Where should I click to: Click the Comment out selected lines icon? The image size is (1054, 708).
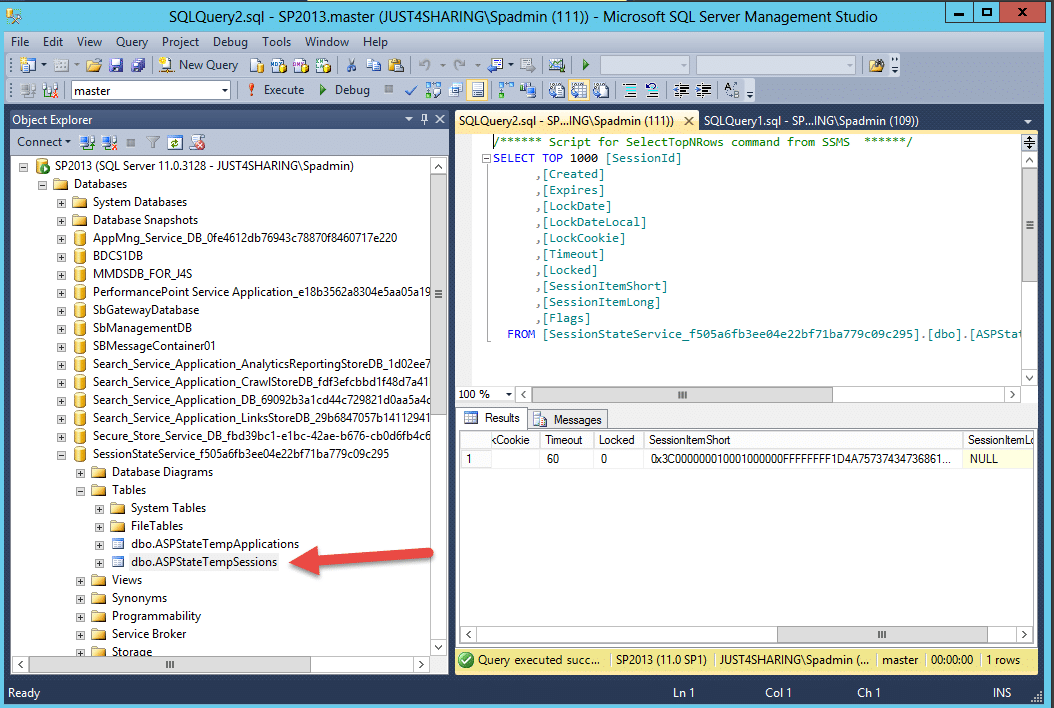(630, 90)
